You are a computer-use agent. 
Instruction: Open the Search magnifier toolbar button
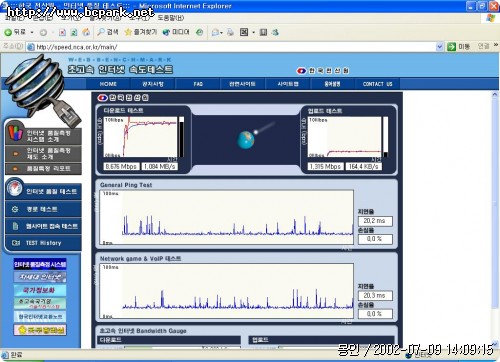[x=108, y=32]
